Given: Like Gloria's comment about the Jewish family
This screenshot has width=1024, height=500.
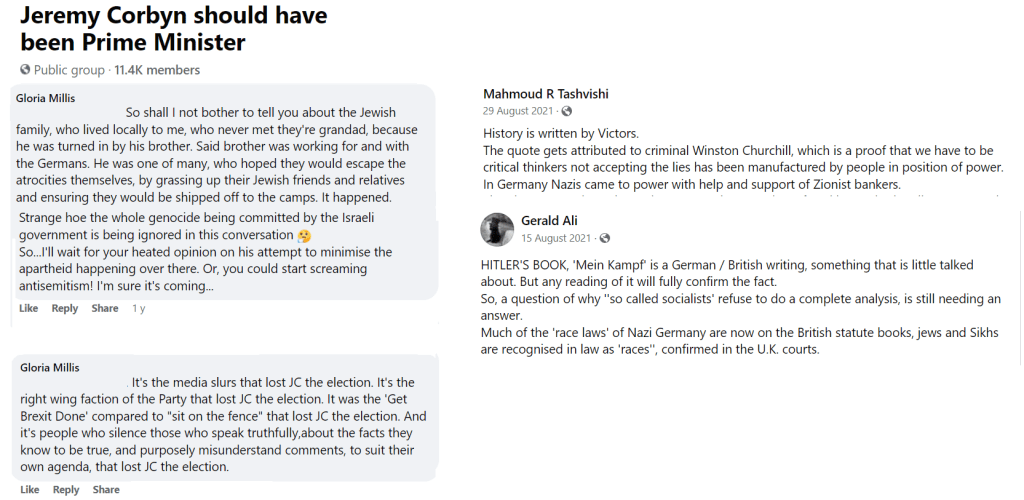Looking at the screenshot, I should (29, 308).
